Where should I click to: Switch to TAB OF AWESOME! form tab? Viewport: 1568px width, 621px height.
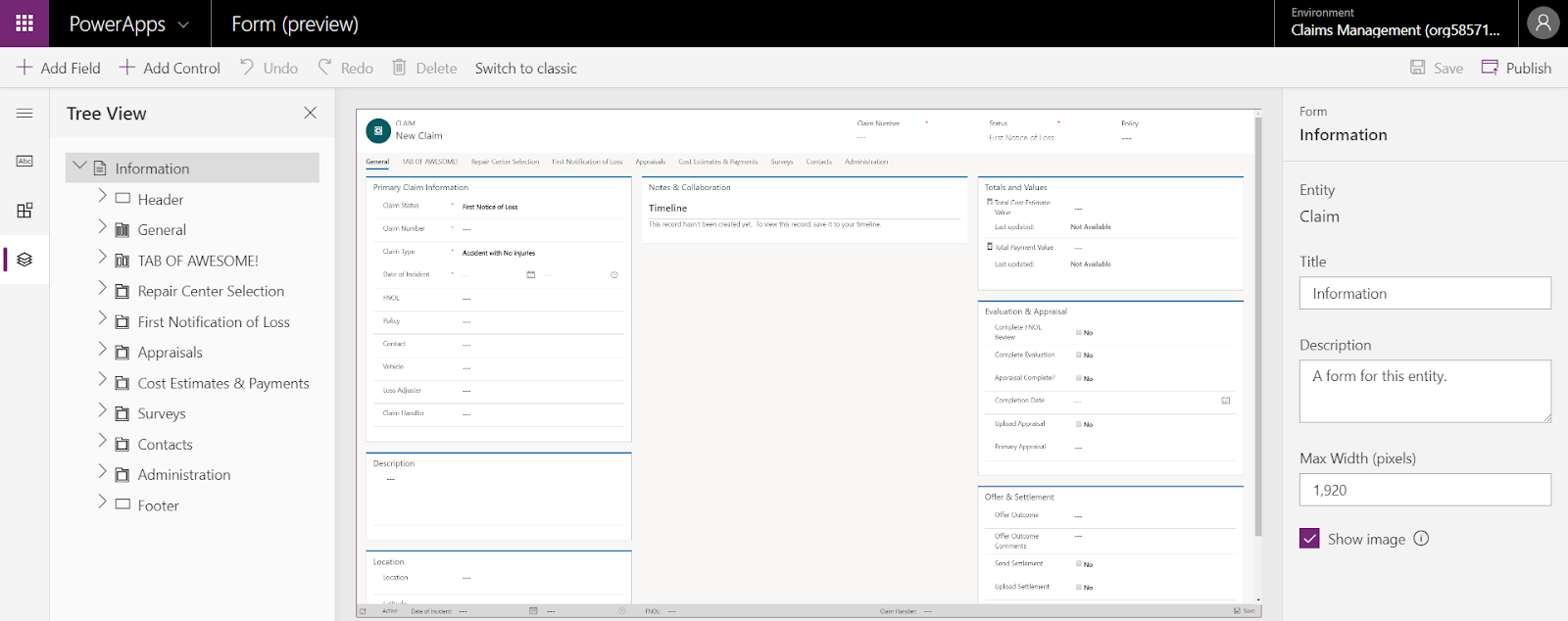tap(430, 162)
